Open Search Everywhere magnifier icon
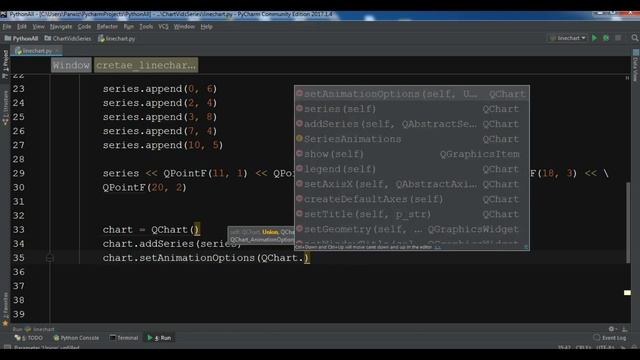Image resolution: width=640 pixels, height=360 pixels. click(x=635, y=38)
